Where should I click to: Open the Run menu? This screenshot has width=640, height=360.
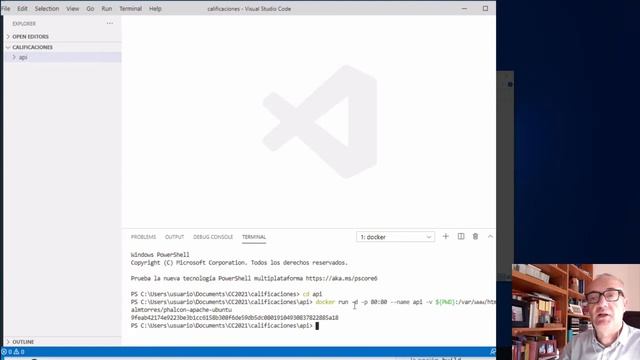107,9
